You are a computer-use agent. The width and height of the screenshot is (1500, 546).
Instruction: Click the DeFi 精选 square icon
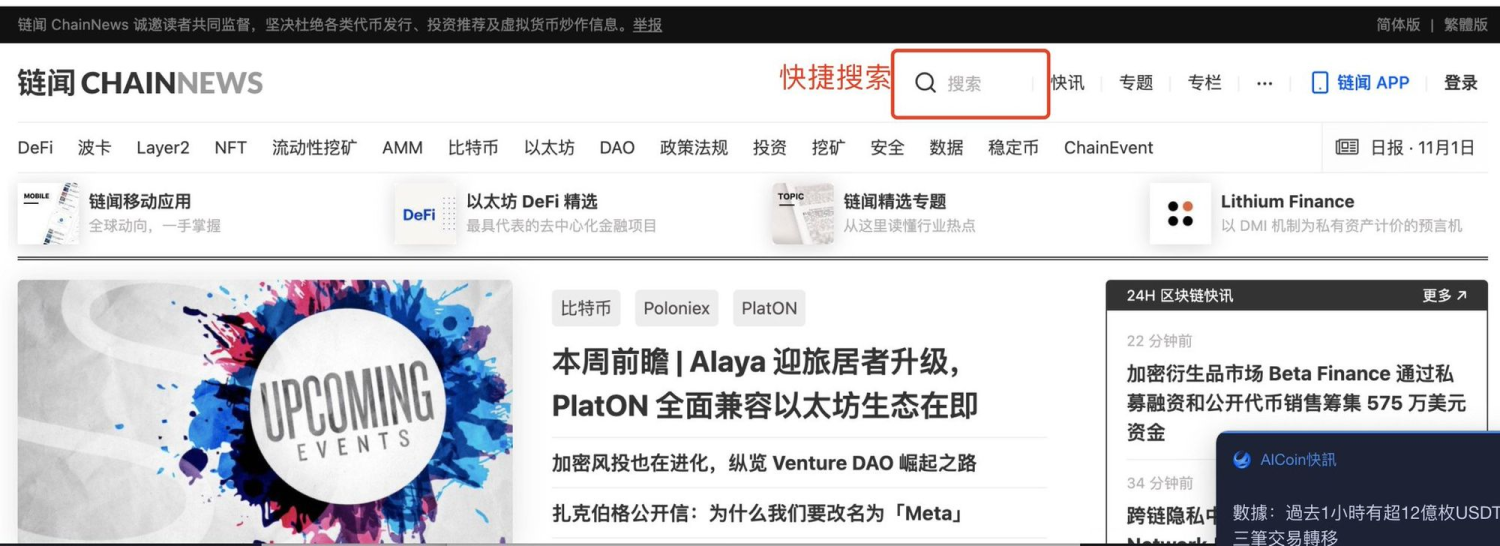pyautogui.click(x=426, y=213)
